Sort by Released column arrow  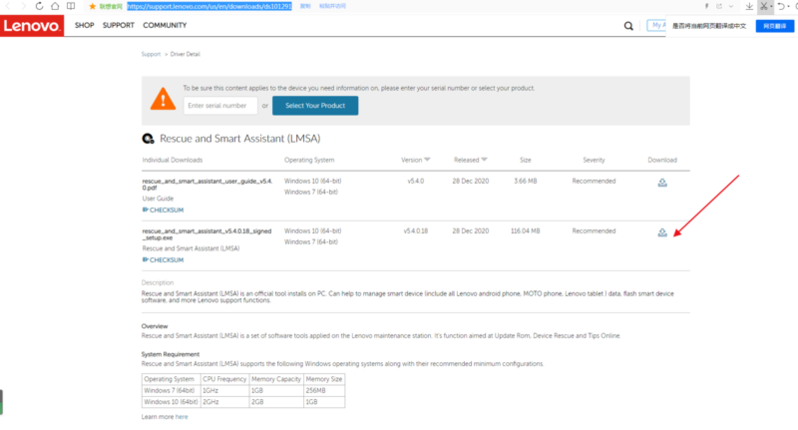485,160
